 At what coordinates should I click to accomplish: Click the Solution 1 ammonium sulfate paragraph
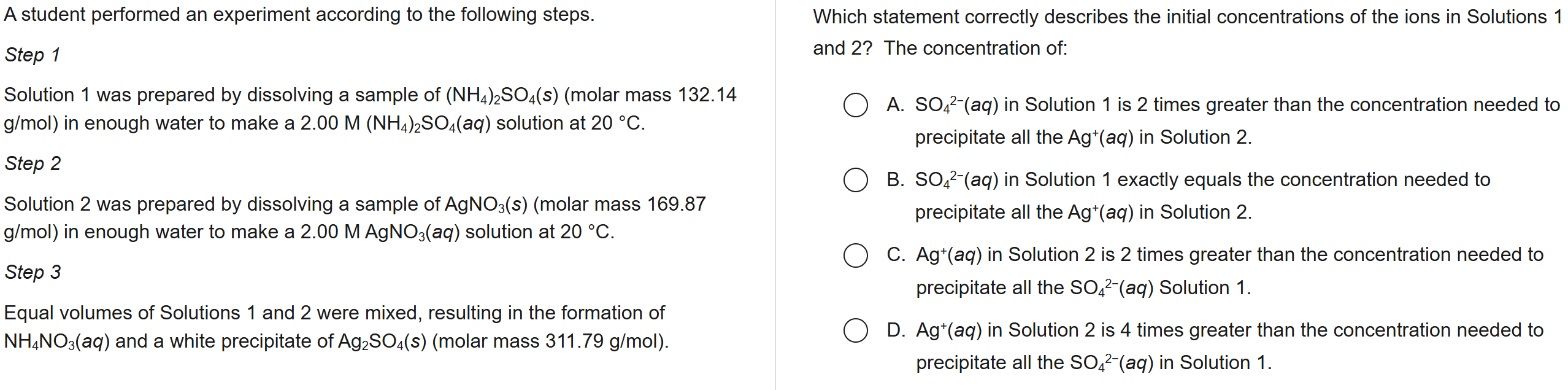pyautogui.click(x=370, y=109)
